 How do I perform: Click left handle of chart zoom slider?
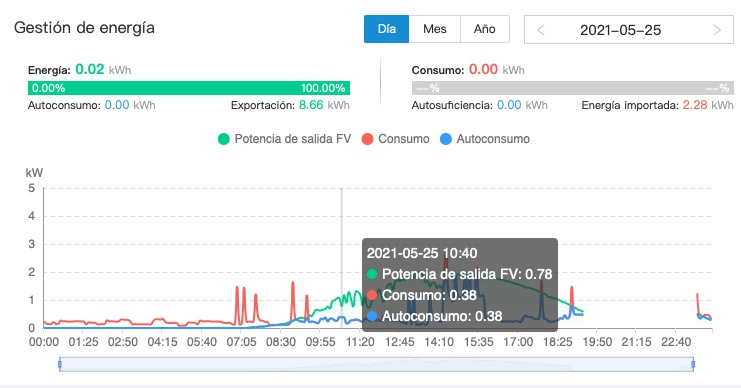coord(60,364)
